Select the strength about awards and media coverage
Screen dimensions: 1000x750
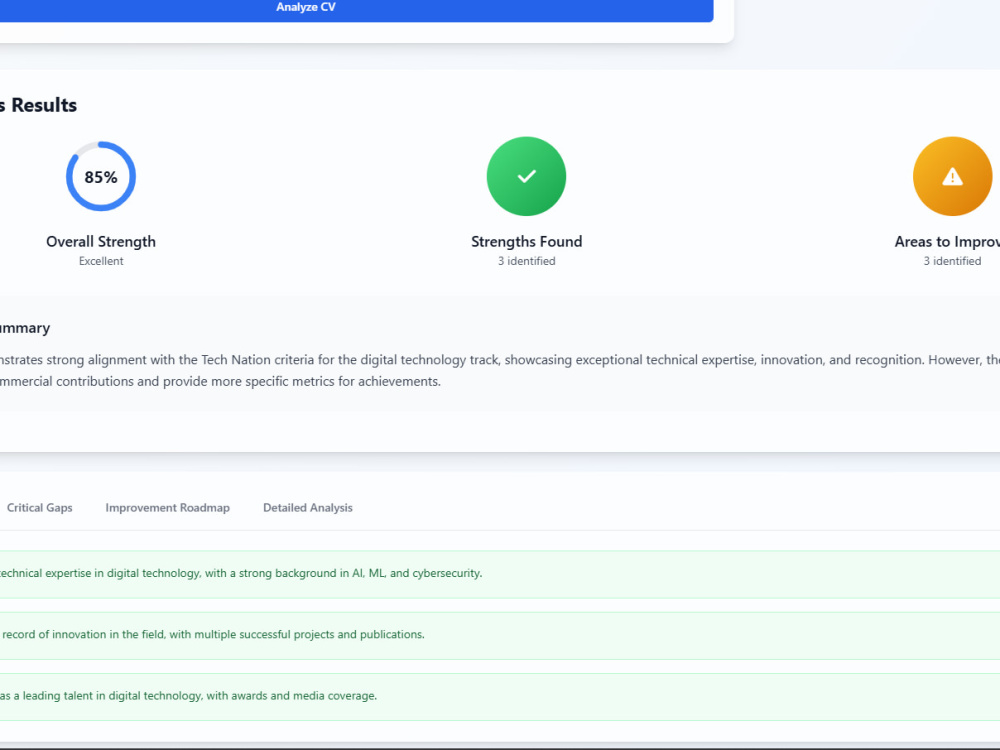[500, 696]
